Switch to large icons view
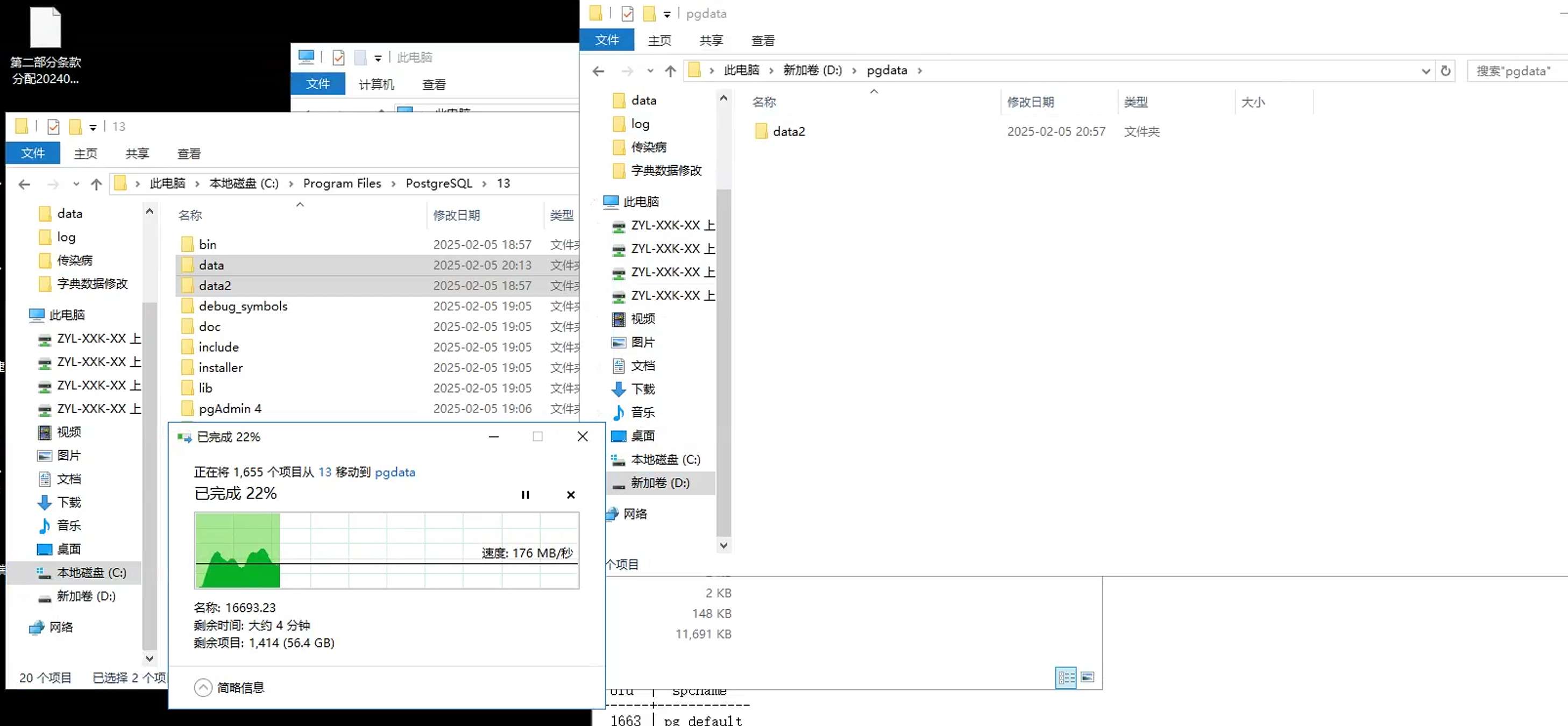Screen dimensions: 1568x726 coord(1088,677)
